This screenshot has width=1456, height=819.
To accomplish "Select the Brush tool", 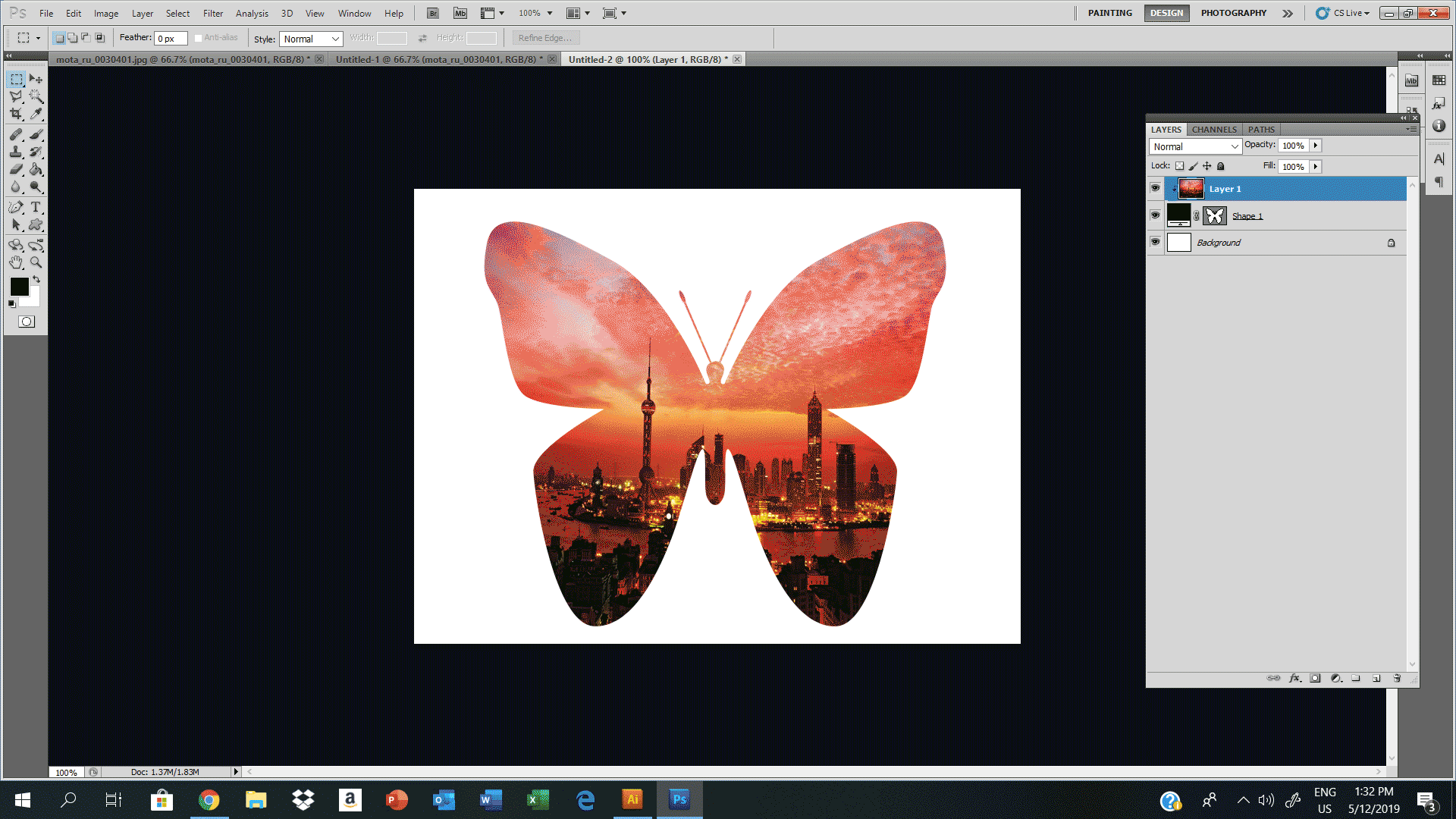I will pos(36,133).
